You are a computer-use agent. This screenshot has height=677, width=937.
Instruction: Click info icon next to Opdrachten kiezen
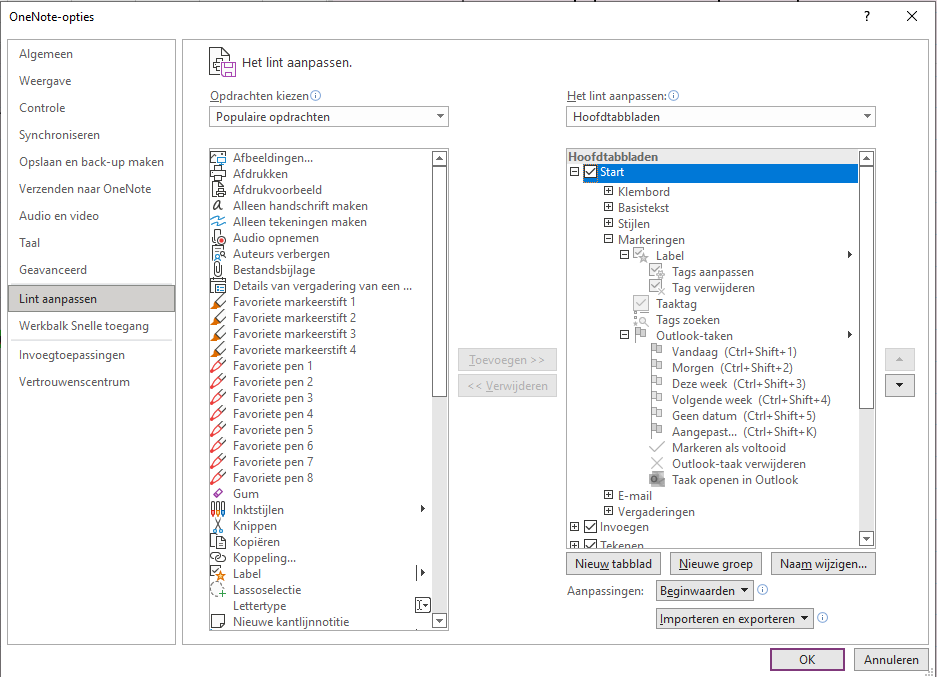tap(316, 96)
